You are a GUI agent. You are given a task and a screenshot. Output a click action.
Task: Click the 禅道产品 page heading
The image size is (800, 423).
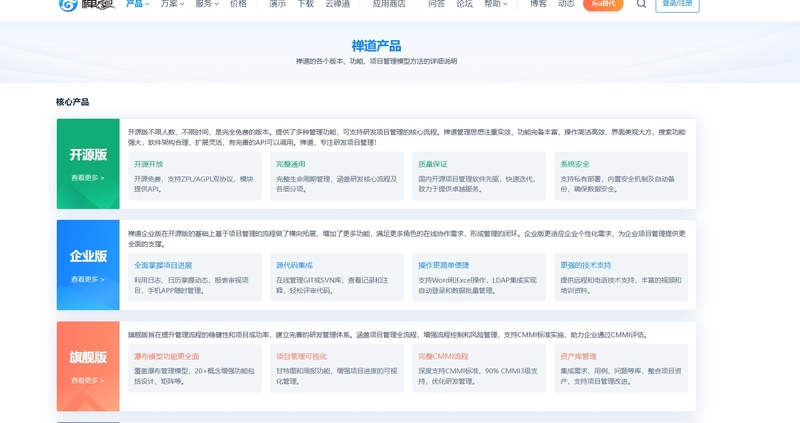click(376, 46)
